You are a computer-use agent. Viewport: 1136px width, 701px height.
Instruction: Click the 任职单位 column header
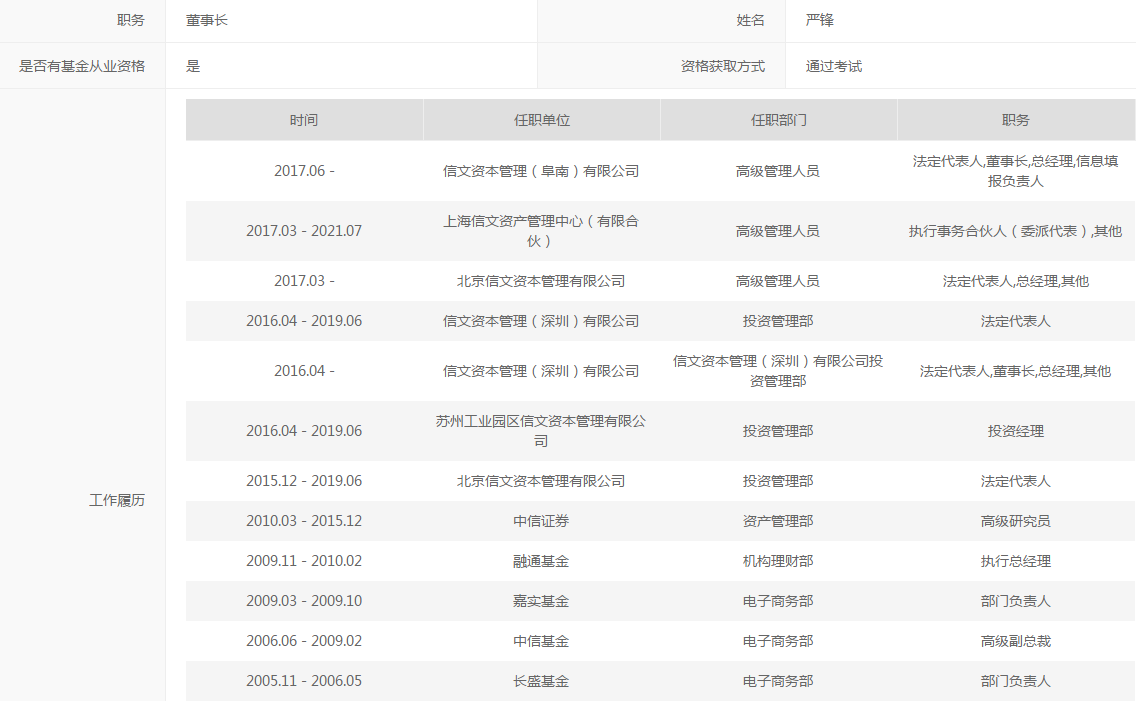pos(541,120)
